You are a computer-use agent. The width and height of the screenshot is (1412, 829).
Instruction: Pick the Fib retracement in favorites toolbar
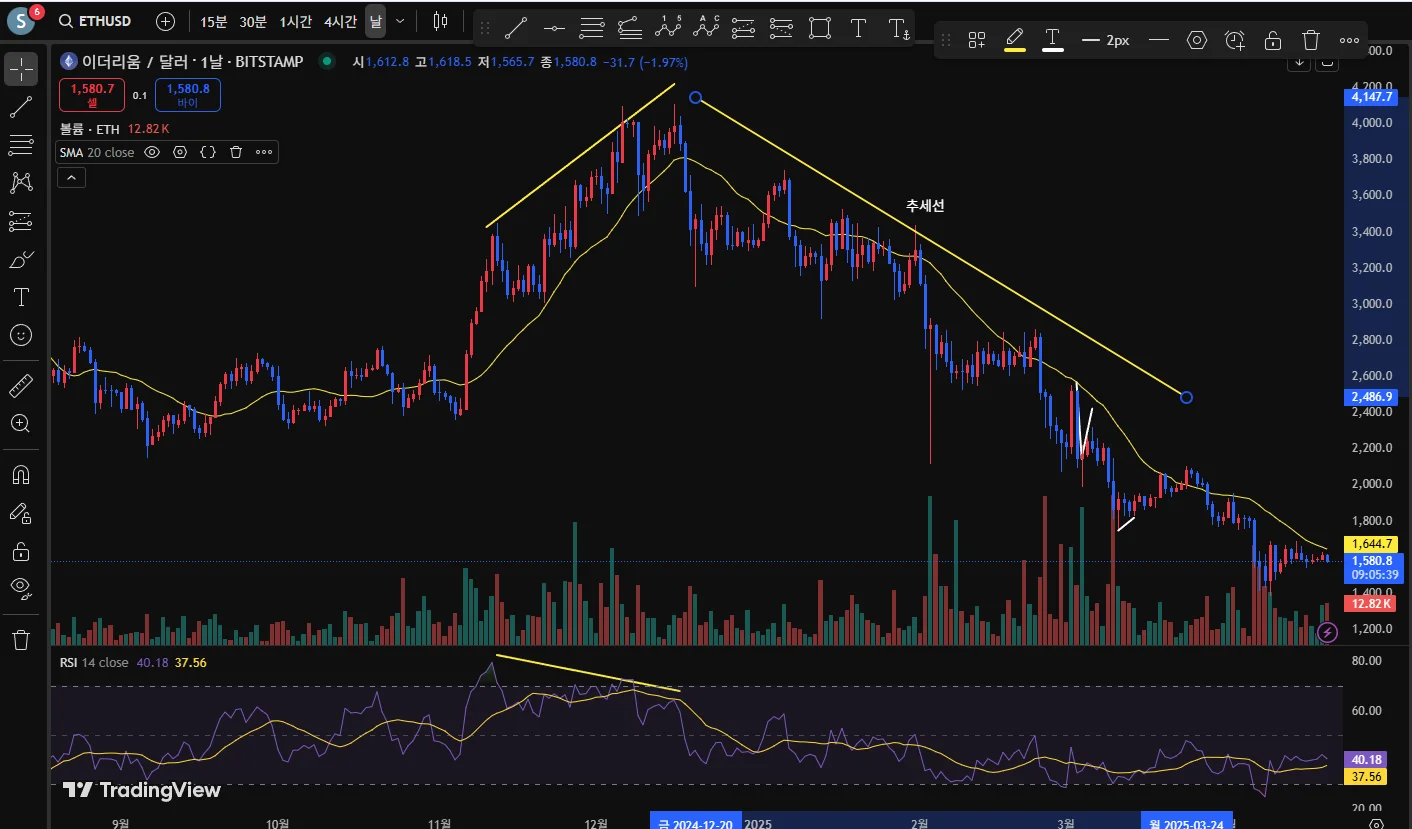592,28
